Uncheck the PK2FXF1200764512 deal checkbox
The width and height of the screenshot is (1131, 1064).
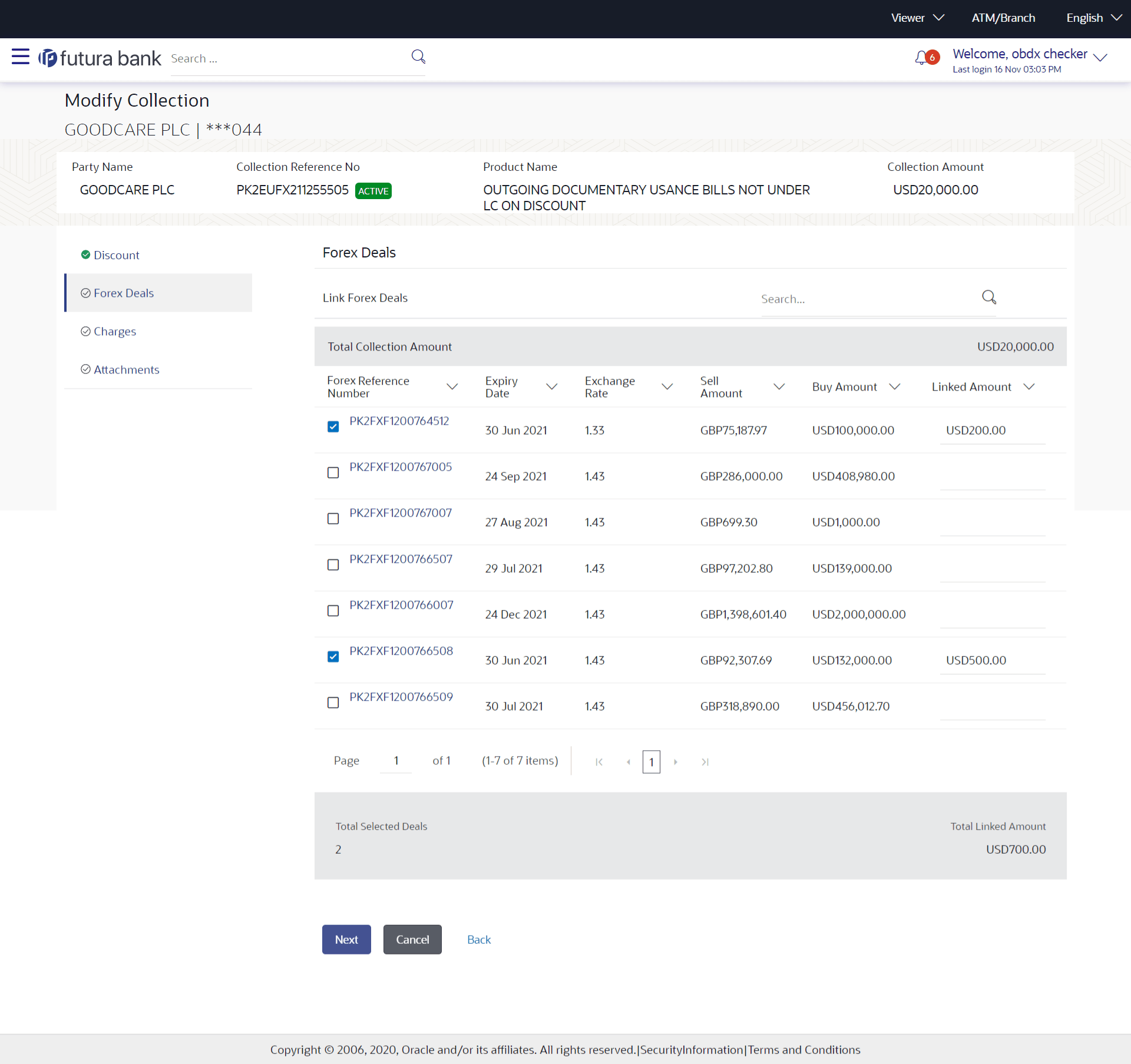point(333,427)
